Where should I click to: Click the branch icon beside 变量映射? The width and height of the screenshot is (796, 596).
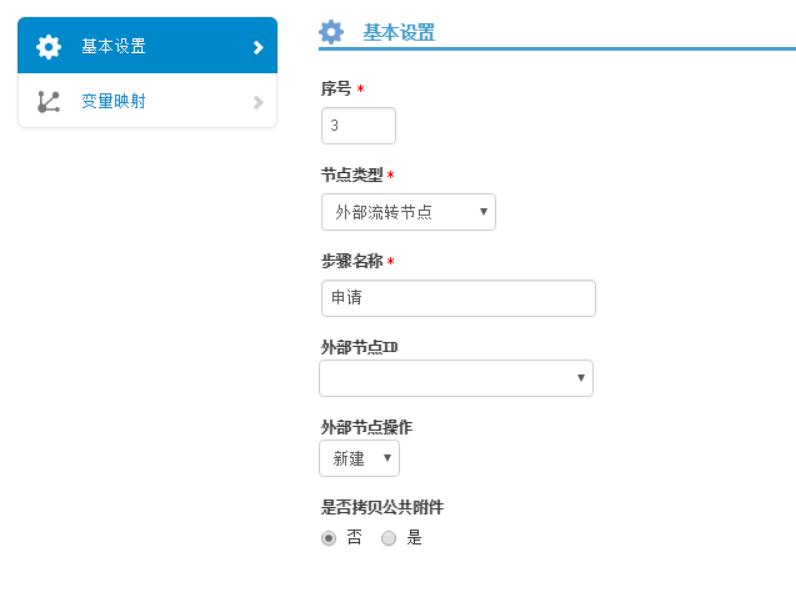[x=47, y=101]
